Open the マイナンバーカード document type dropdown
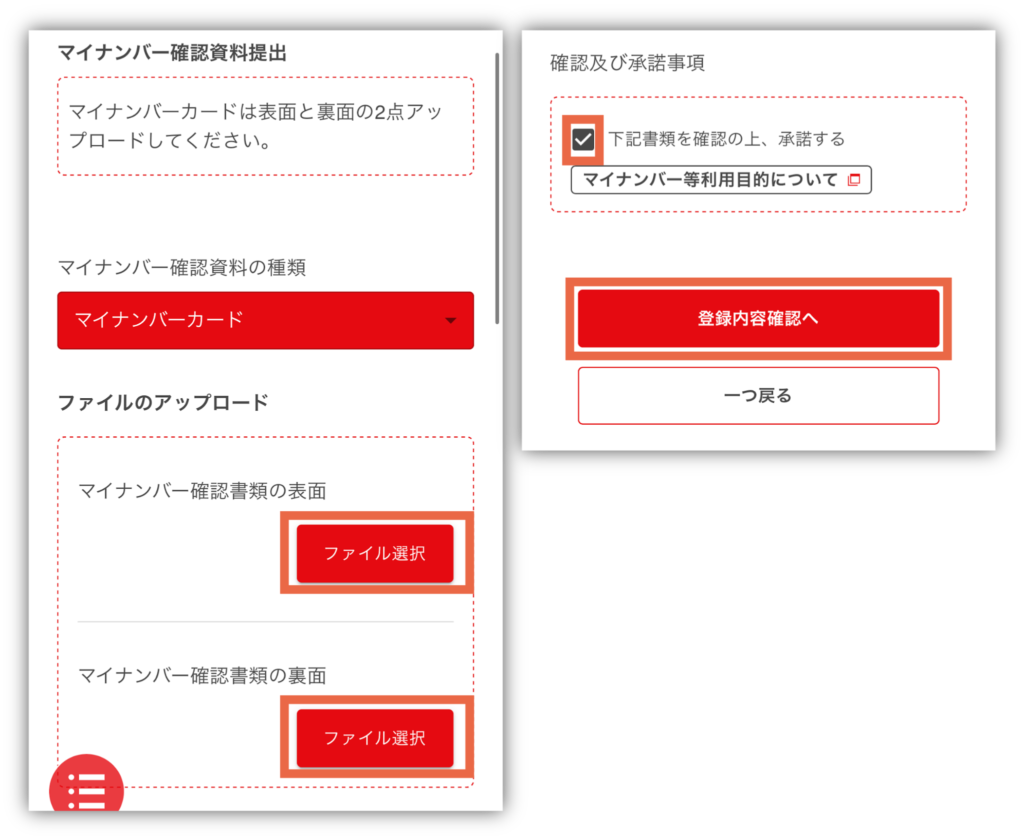 [x=265, y=320]
